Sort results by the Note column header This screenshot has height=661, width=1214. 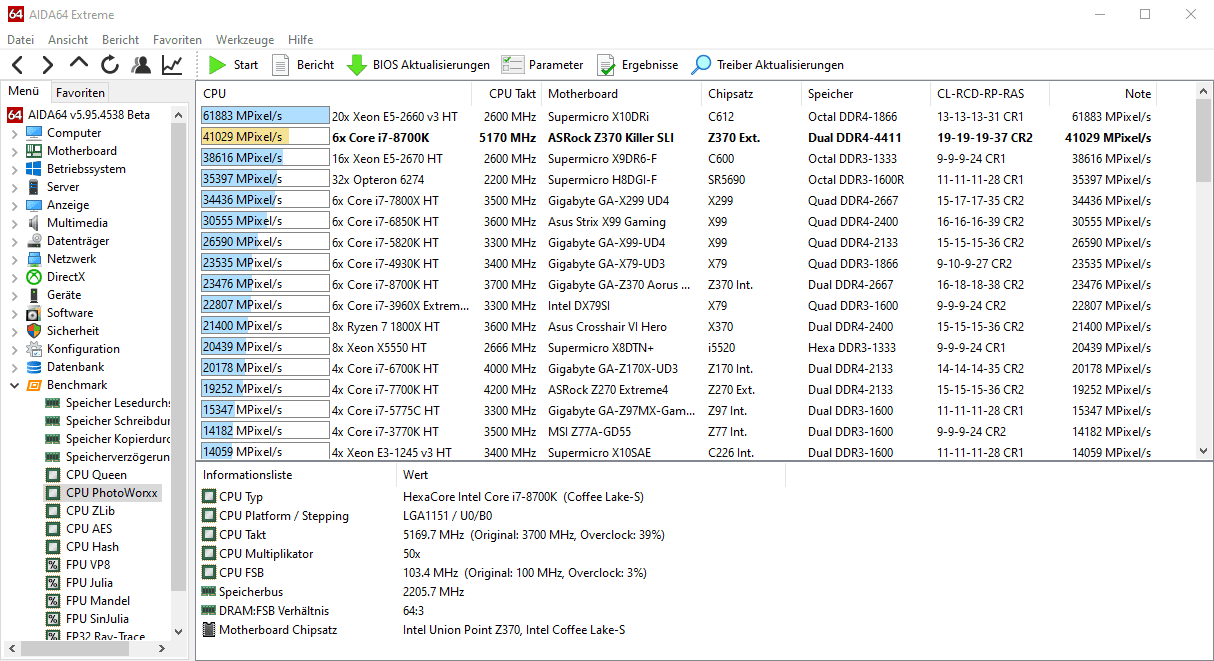(x=1103, y=94)
